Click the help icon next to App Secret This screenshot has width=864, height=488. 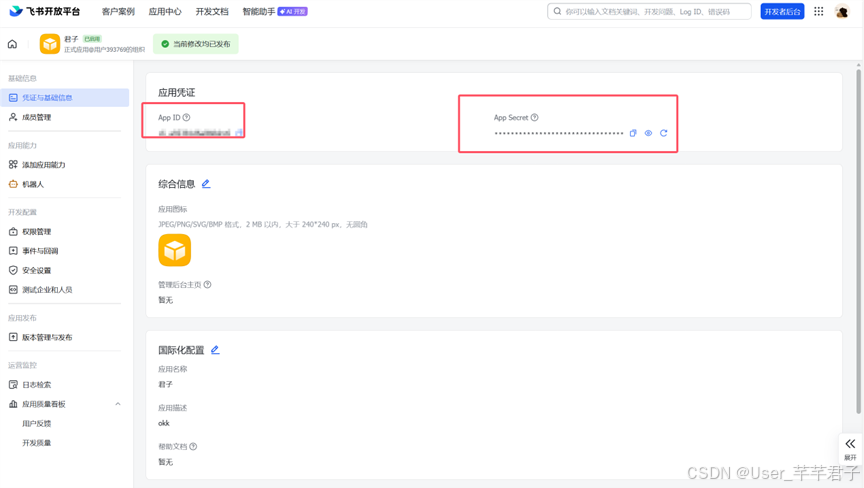point(534,117)
